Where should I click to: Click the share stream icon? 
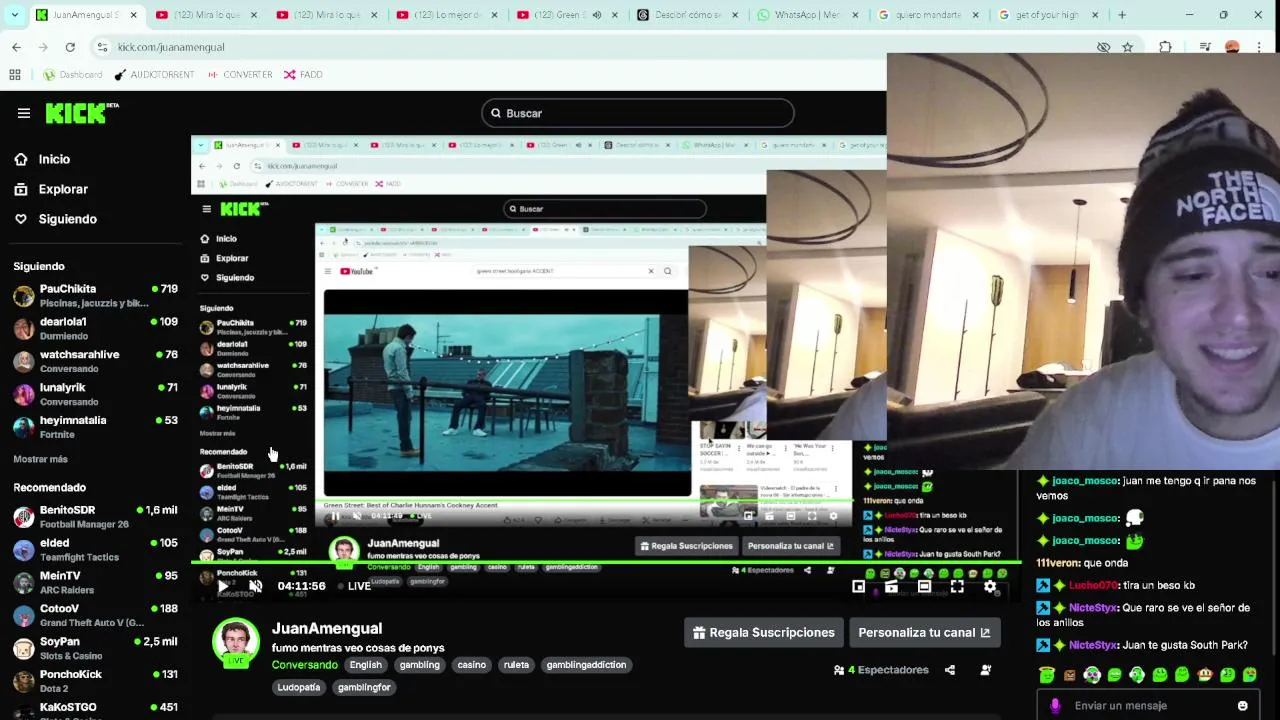click(950, 670)
